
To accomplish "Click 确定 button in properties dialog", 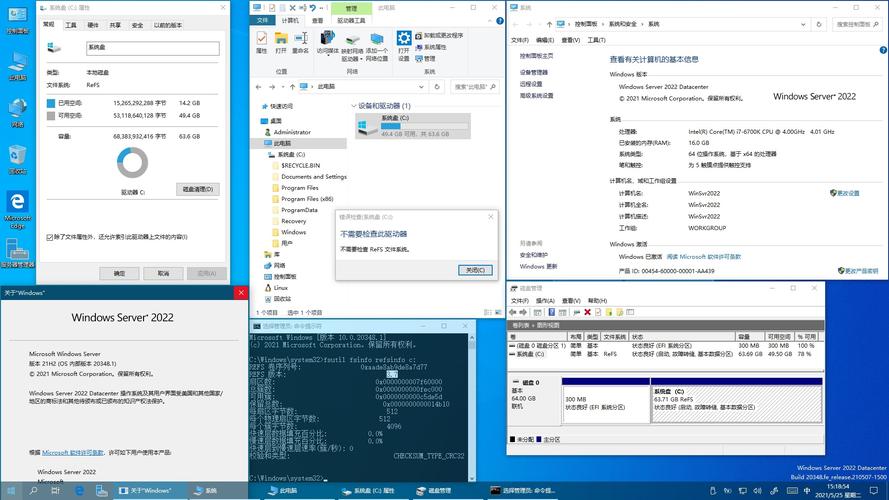I will point(119,273).
